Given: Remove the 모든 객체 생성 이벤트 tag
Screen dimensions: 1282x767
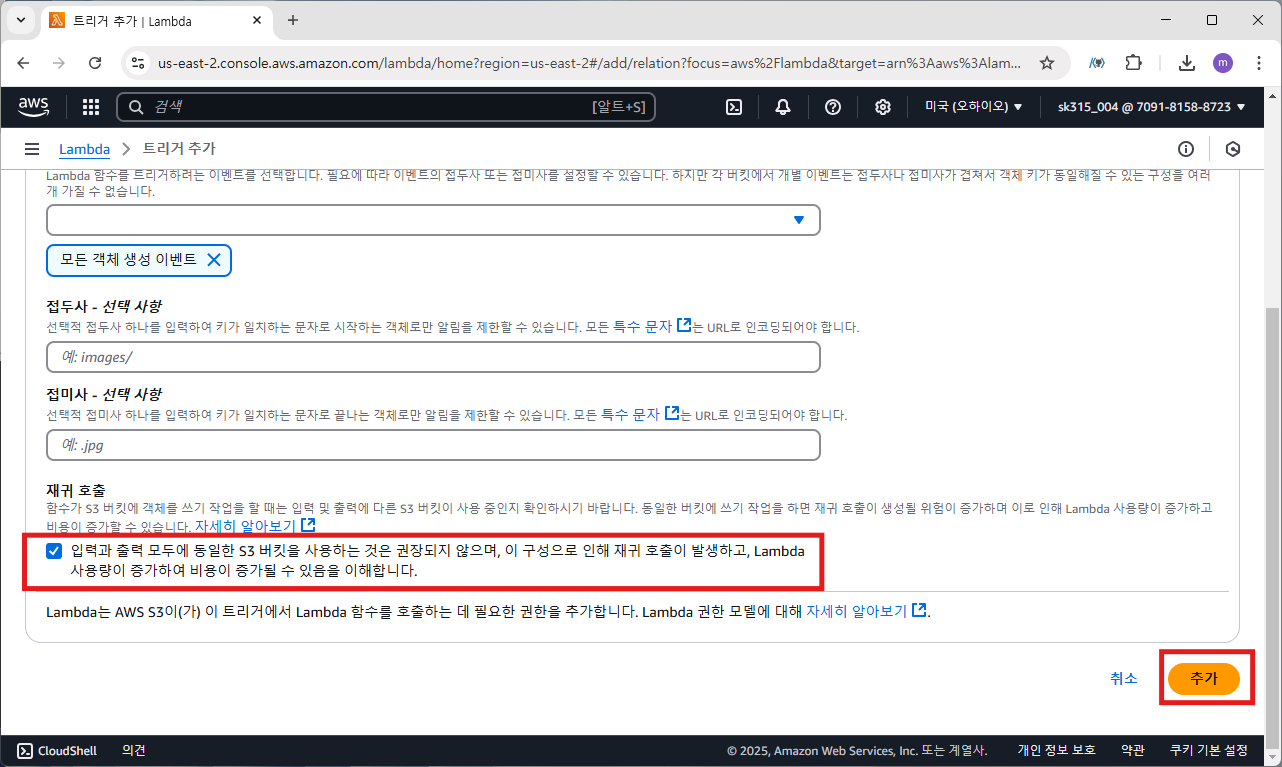Looking at the screenshot, I should click(x=213, y=259).
